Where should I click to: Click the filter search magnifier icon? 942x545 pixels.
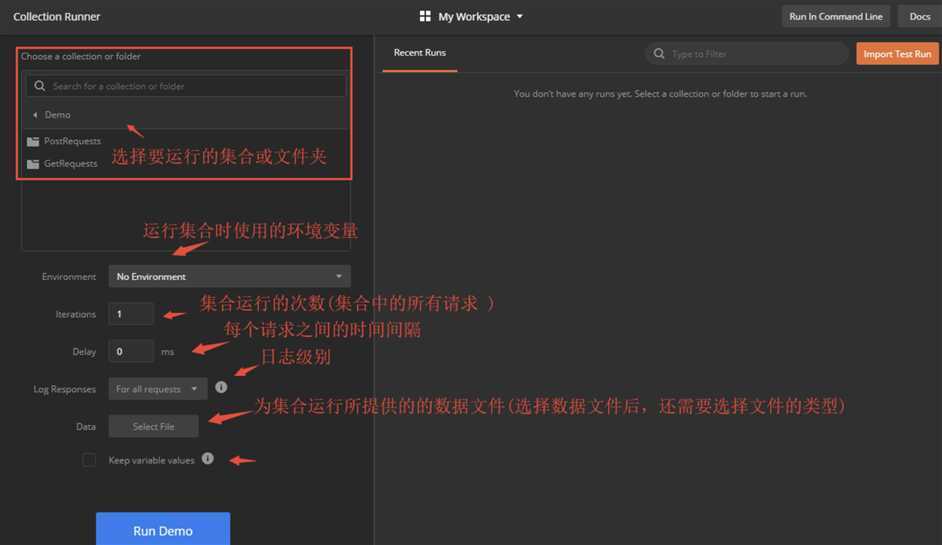click(x=659, y=53)
